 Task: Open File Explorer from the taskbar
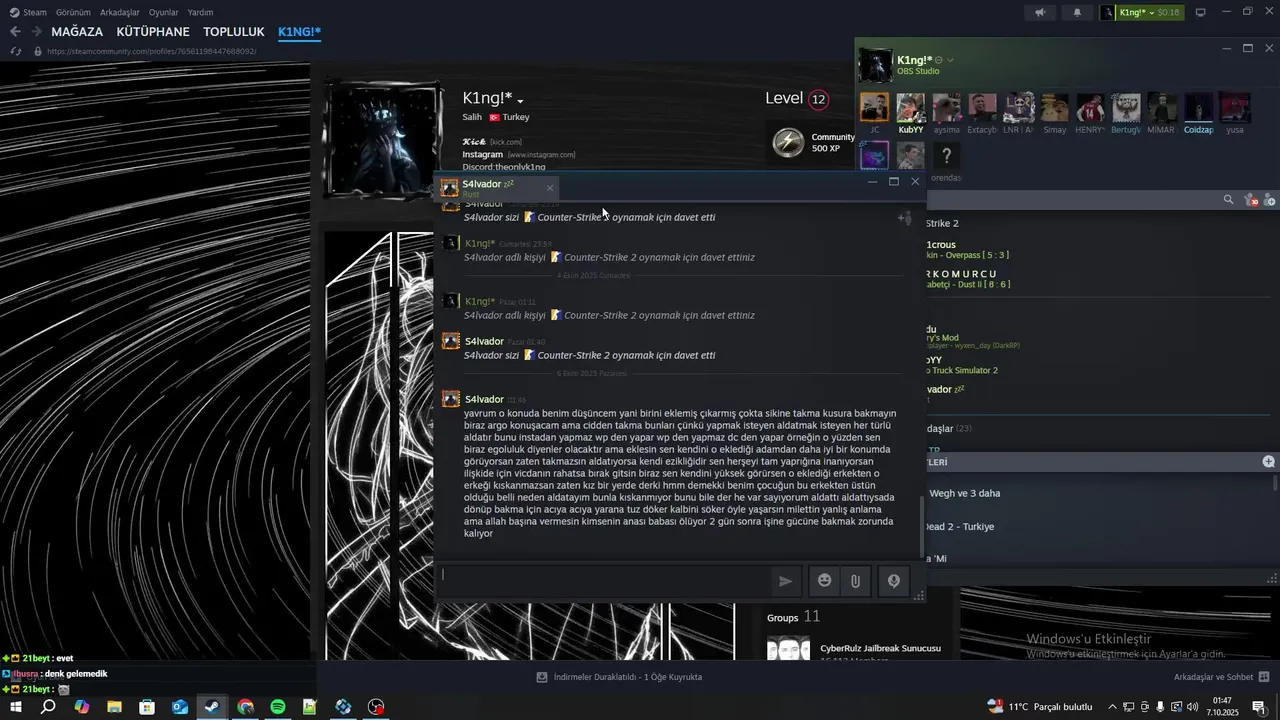114,707
